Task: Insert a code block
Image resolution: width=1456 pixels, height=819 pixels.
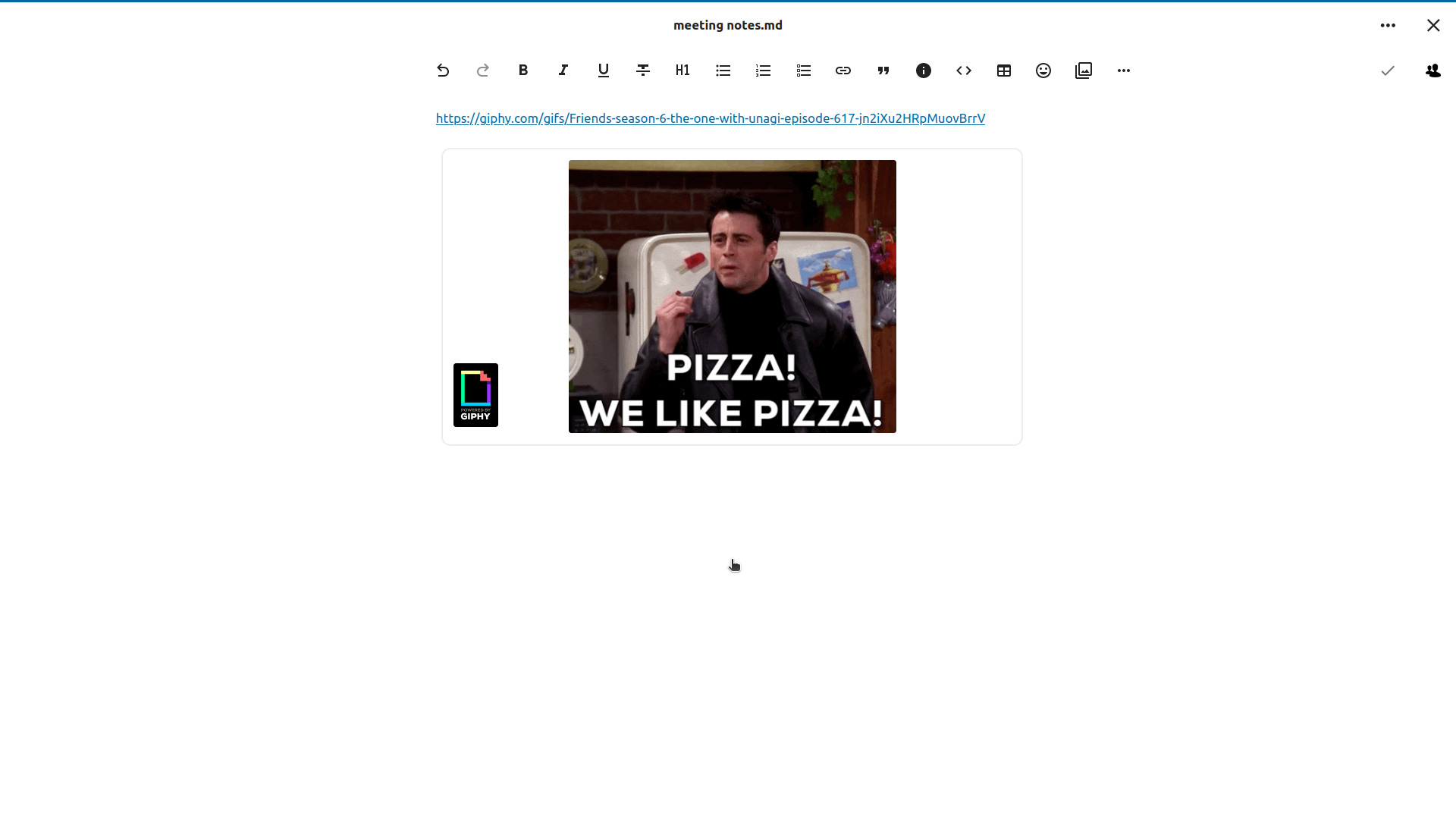Action: pyautogui.click(x=964, y=71)
